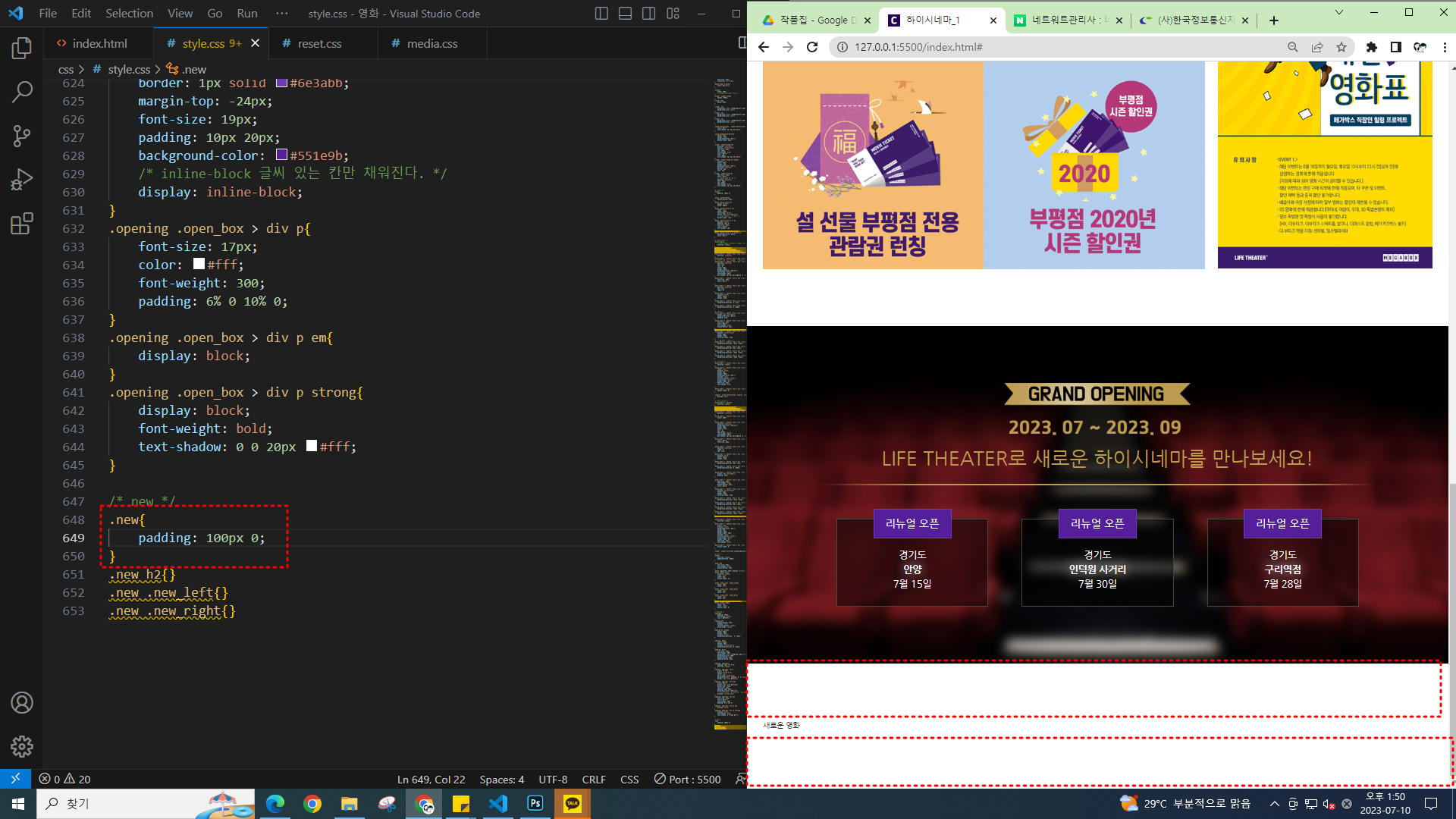This screenshot has height=819, width=1456.
Task: Click the #551e9b background-color swatch
Action: coord(281,155)
